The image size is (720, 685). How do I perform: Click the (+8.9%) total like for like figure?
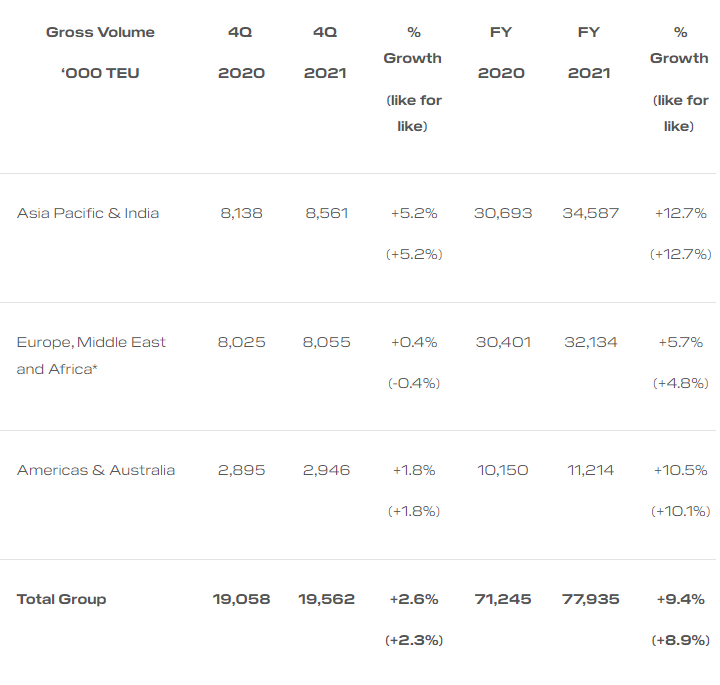pyautogui.click(x=681, y=640)
